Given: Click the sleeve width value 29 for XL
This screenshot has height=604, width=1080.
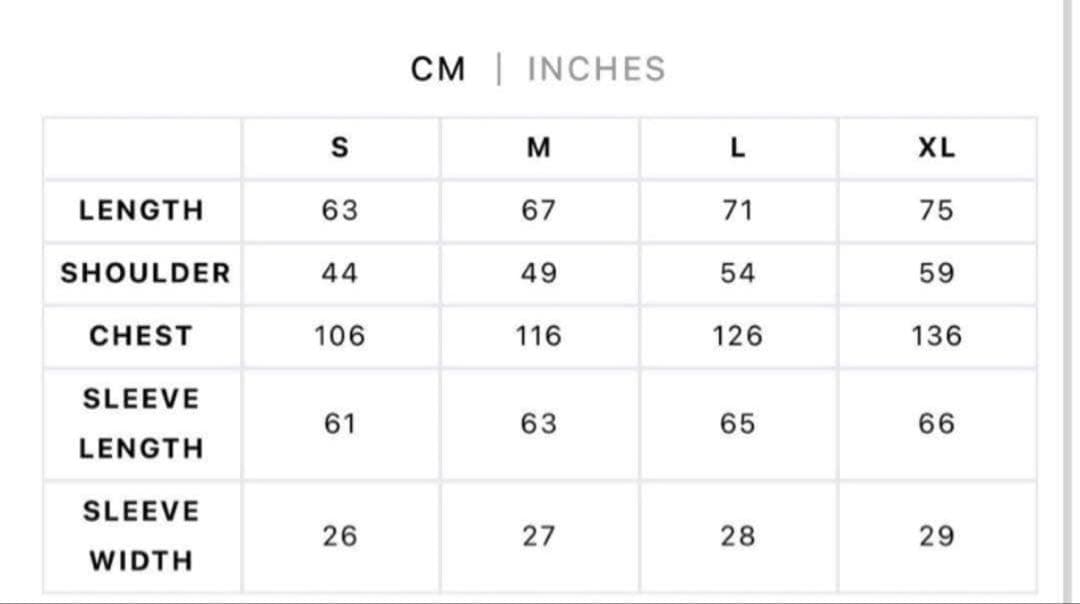Looking at the screenshot, I should pyautogui.click(x=936, y=536).
